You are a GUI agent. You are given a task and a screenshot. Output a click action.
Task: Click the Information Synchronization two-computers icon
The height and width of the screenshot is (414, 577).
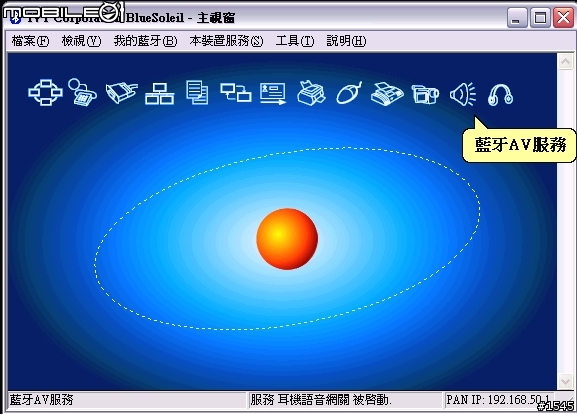click(236, 92)
